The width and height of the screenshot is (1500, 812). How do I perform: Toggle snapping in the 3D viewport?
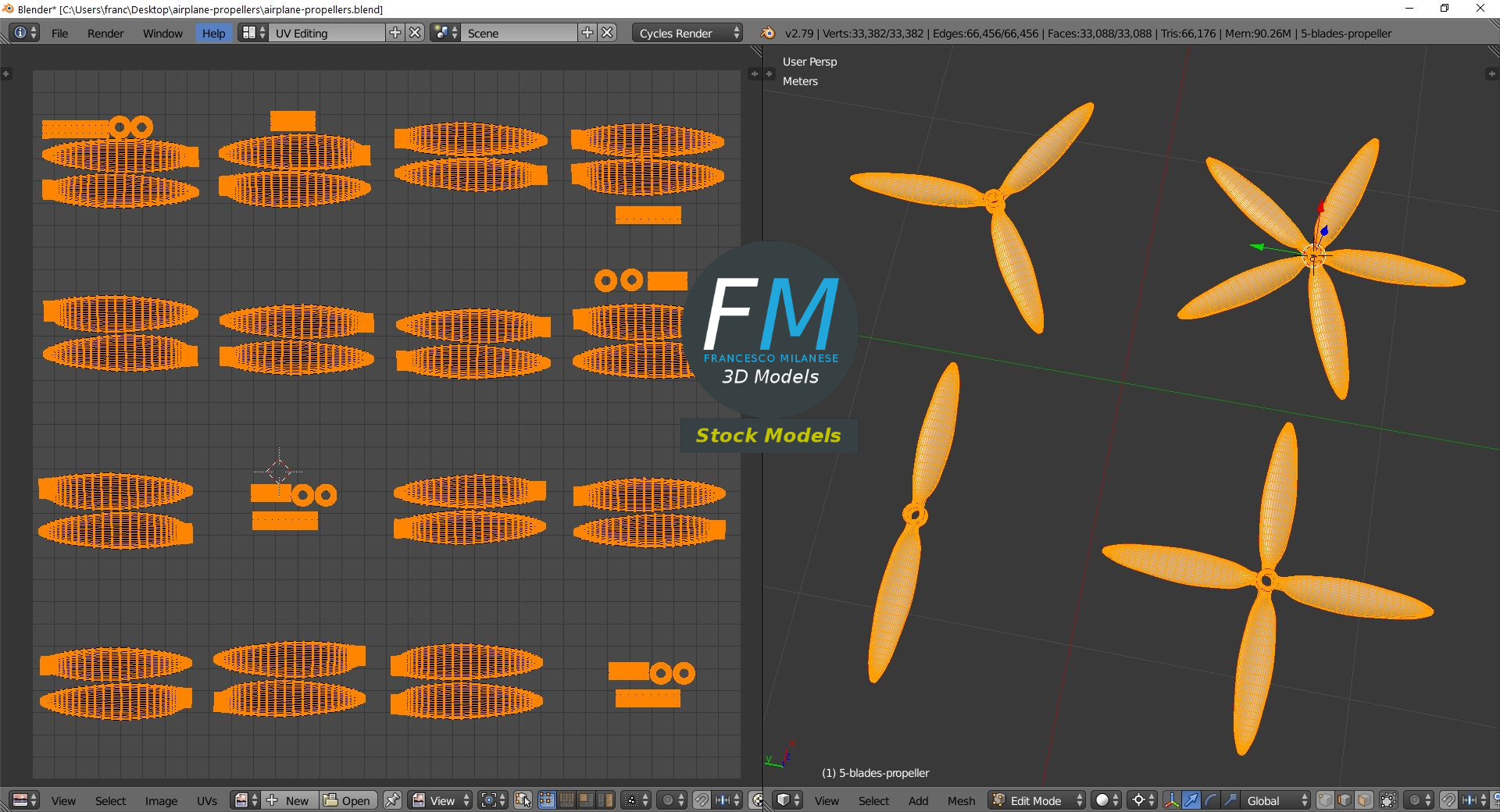(1448, 800)
